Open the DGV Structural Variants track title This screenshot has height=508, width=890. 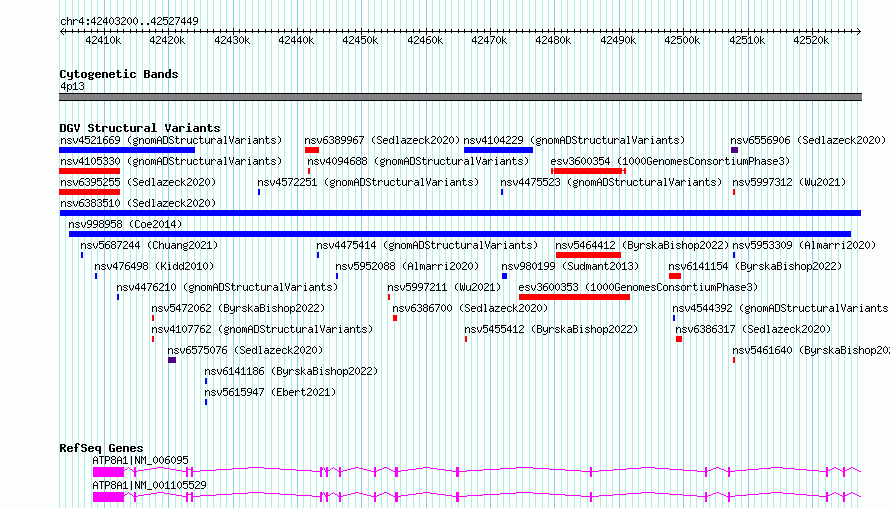[x=140, y=128]
